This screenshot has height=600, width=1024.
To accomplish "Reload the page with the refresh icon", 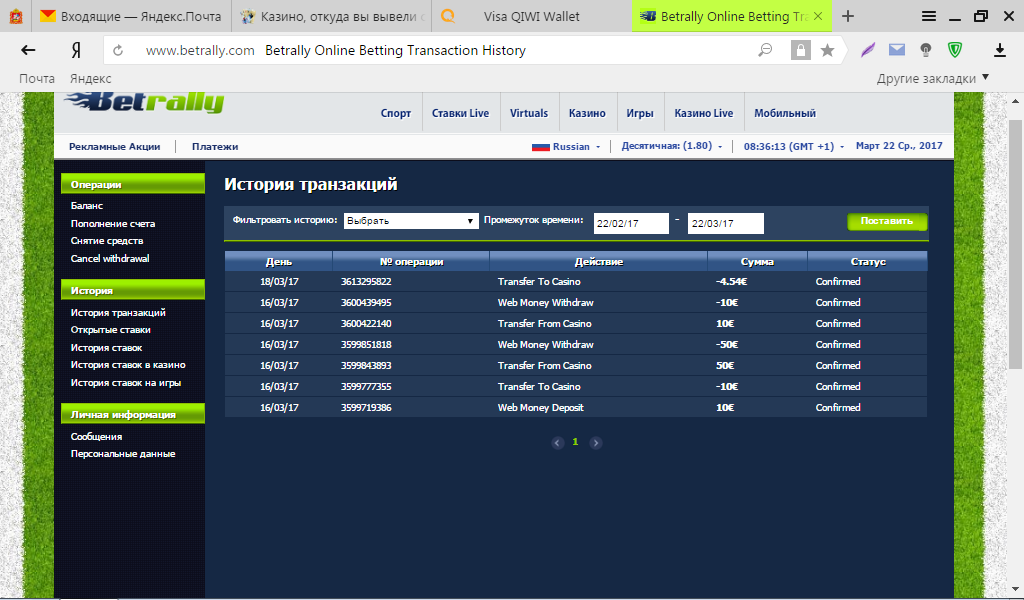I will coord(118,51).
